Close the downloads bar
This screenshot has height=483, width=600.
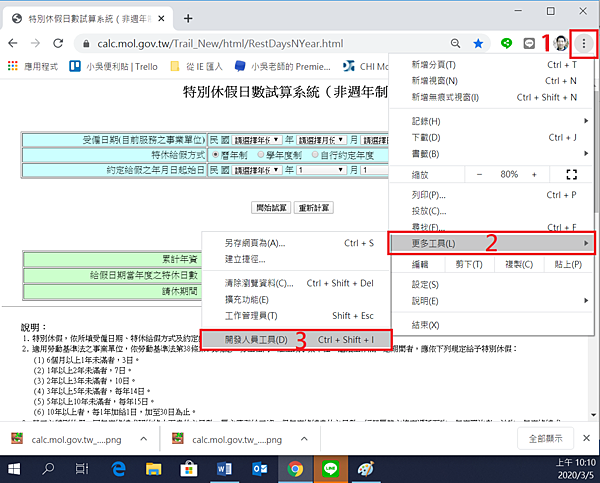586,438
